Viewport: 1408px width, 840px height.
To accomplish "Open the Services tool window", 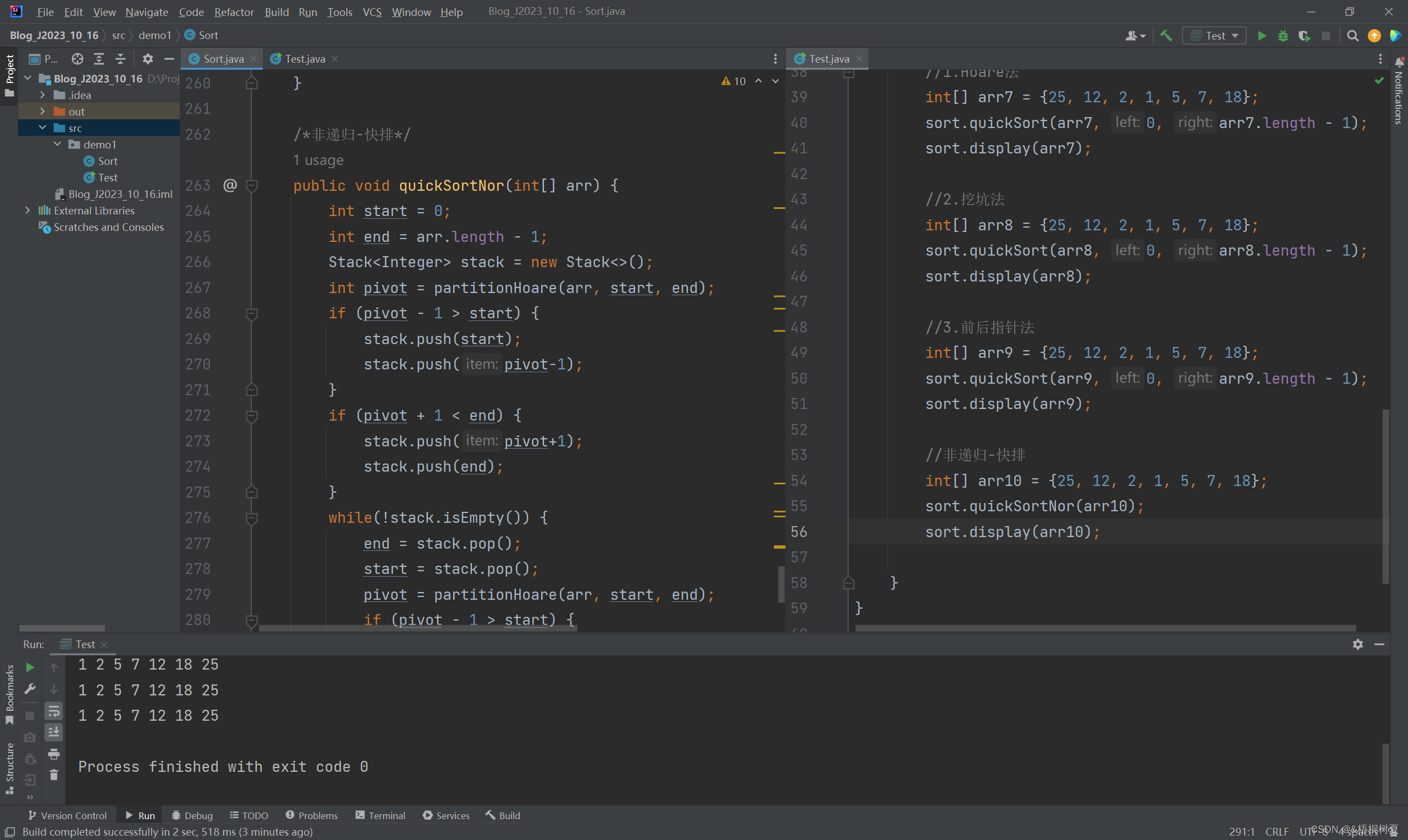I will [446, 815].
